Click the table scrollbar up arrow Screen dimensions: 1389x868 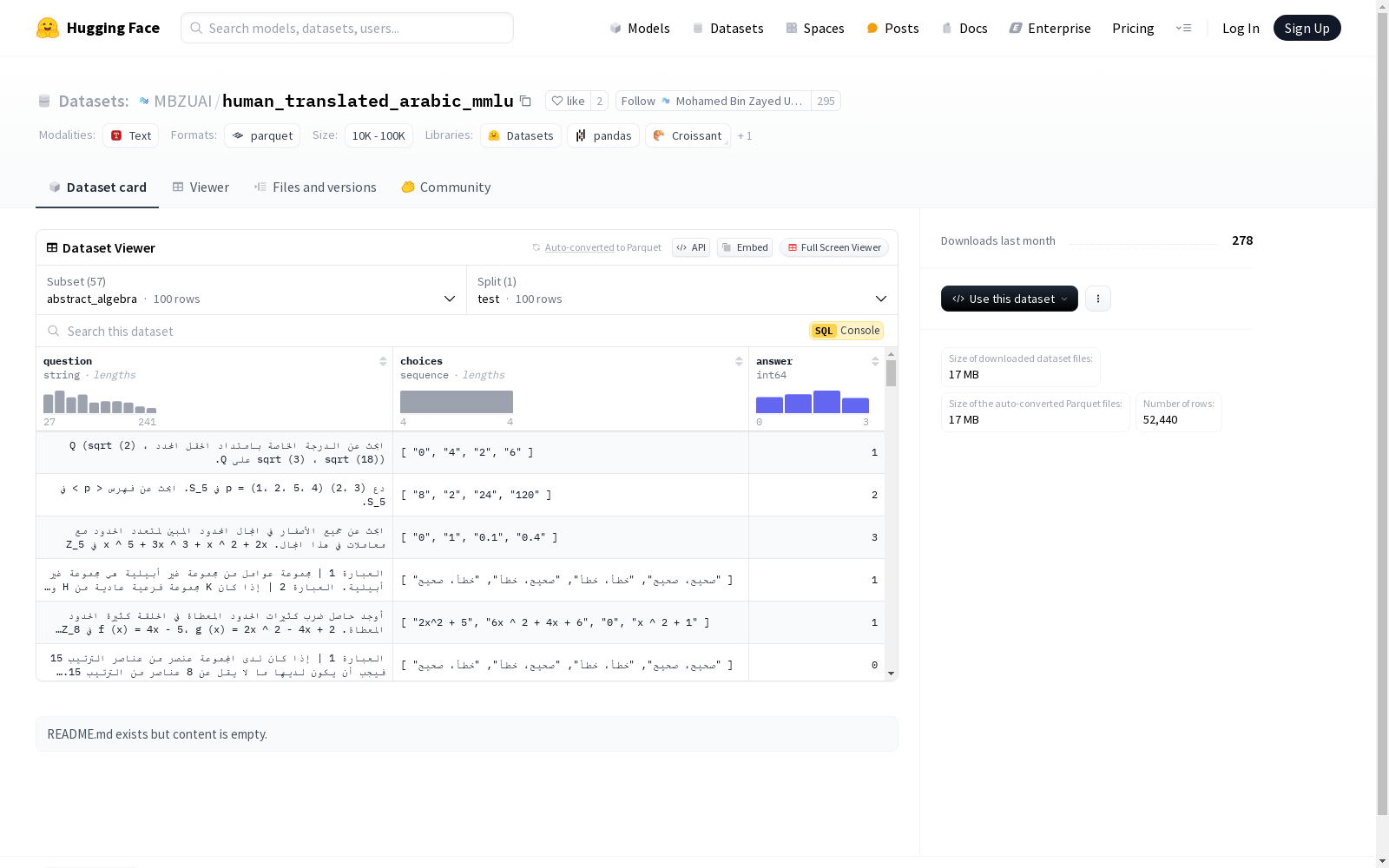click(x=891, y=354)
